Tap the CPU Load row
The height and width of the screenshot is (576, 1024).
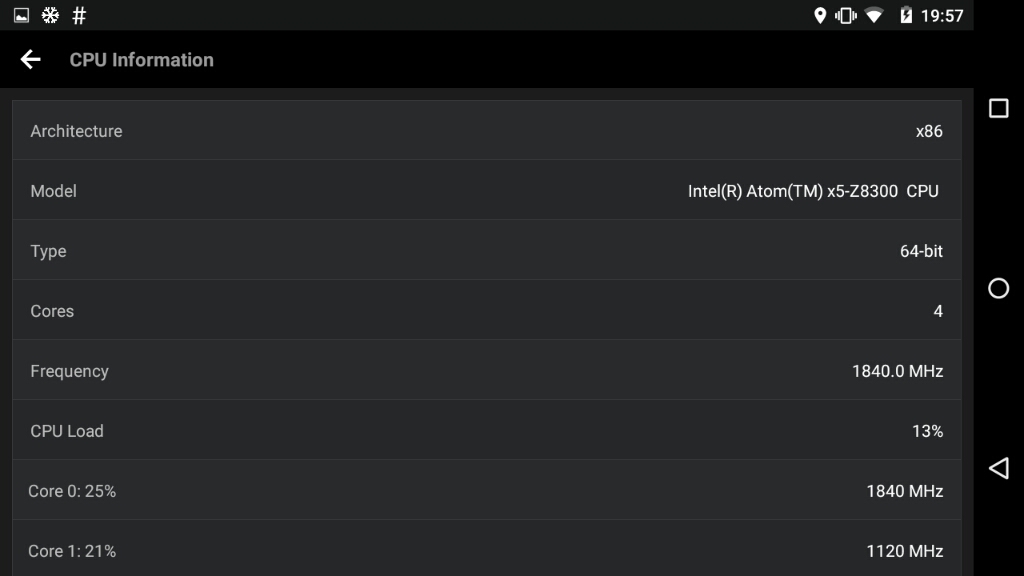[x=486, y=431]
